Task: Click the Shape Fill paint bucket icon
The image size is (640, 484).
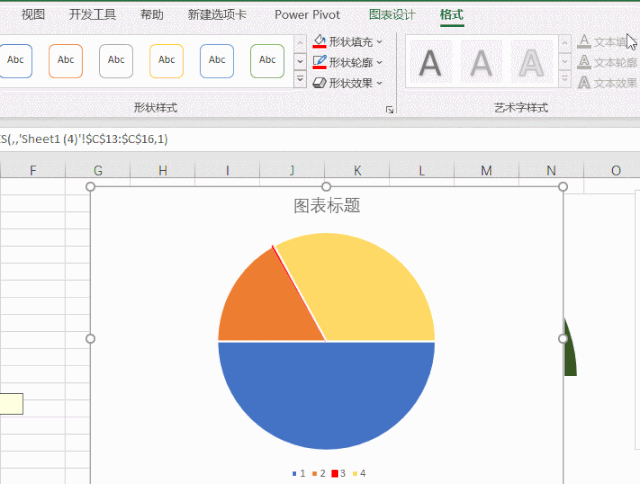Action: (319, 41)
